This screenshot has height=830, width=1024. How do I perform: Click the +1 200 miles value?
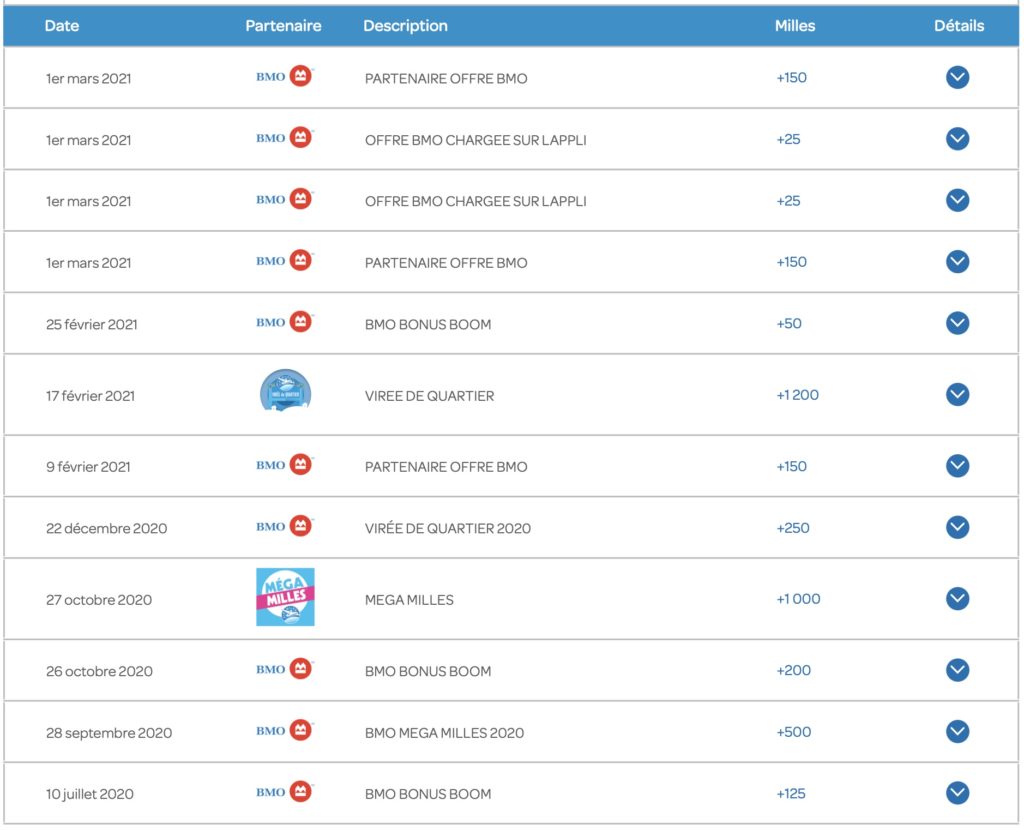click(x=797, y=395)
